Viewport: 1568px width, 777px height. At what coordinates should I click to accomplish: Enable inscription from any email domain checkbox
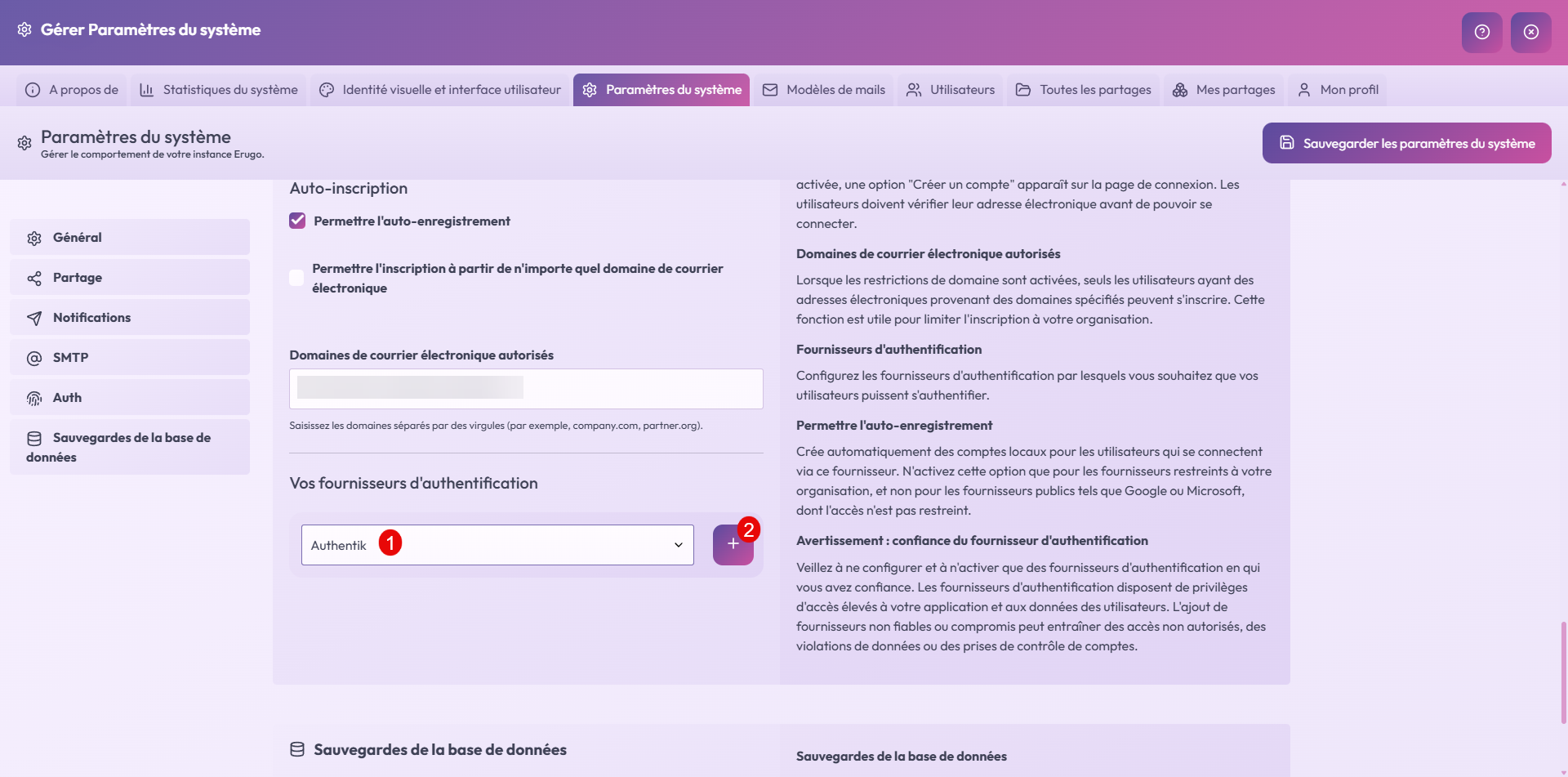coord(297,278)
